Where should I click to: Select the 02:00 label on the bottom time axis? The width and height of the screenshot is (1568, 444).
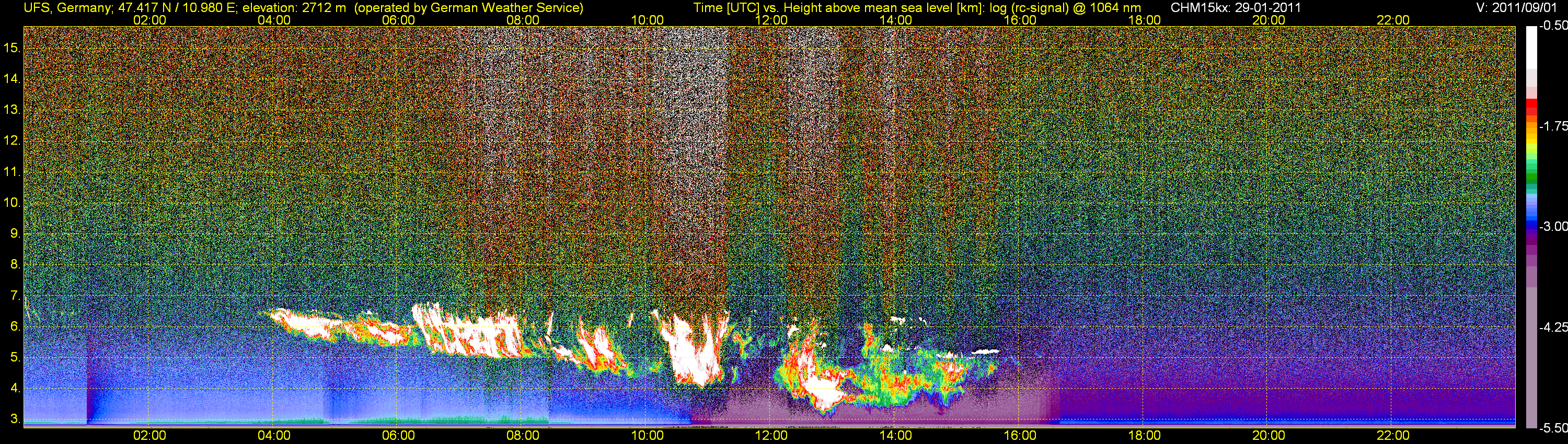click(x=149, y=436)
